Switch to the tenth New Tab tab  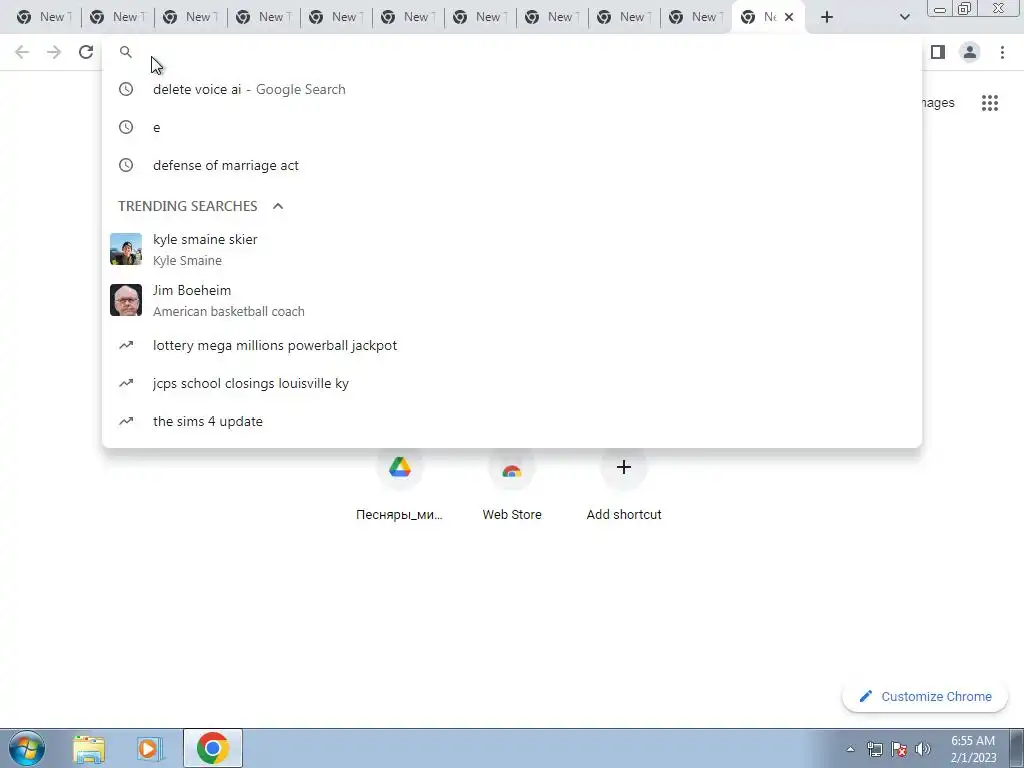tap(696, 17)
